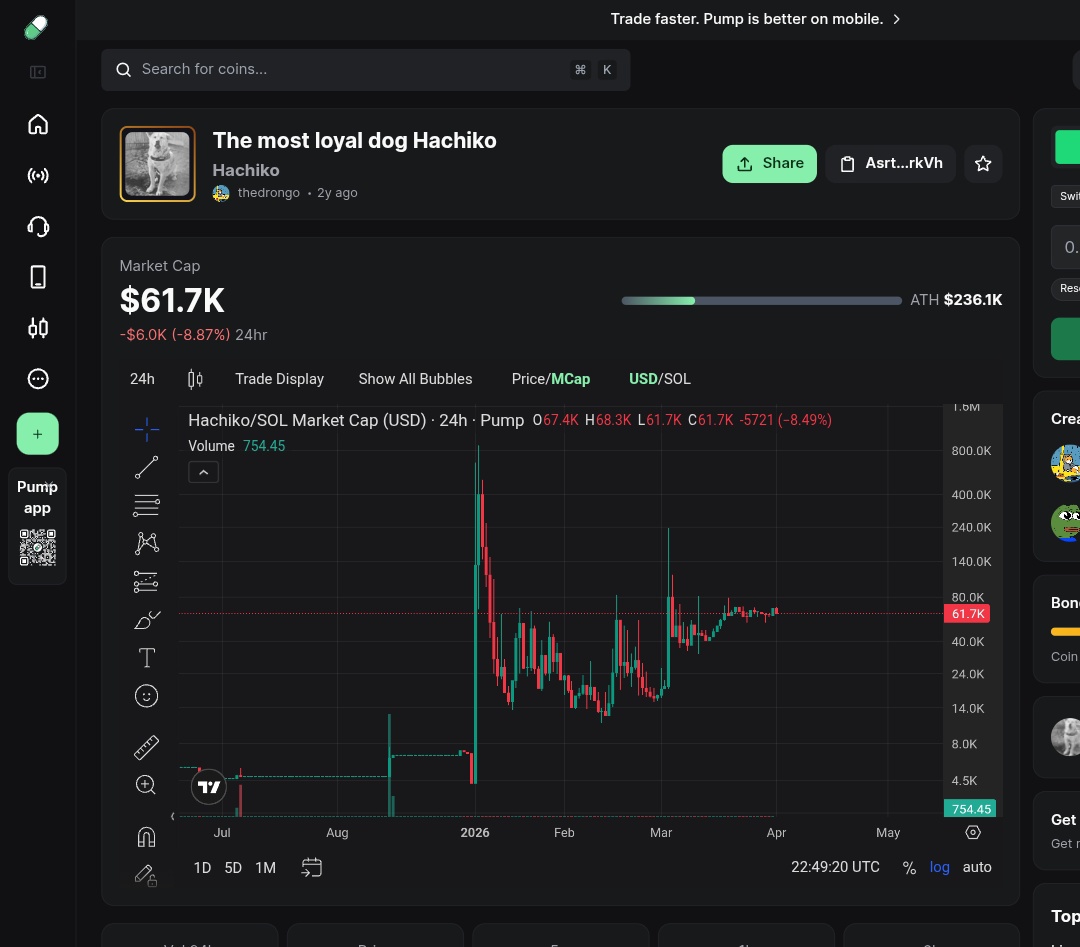Toggle auto scale
The width and height of the screenshot is (1080, 947).
[x=977, y=867]
